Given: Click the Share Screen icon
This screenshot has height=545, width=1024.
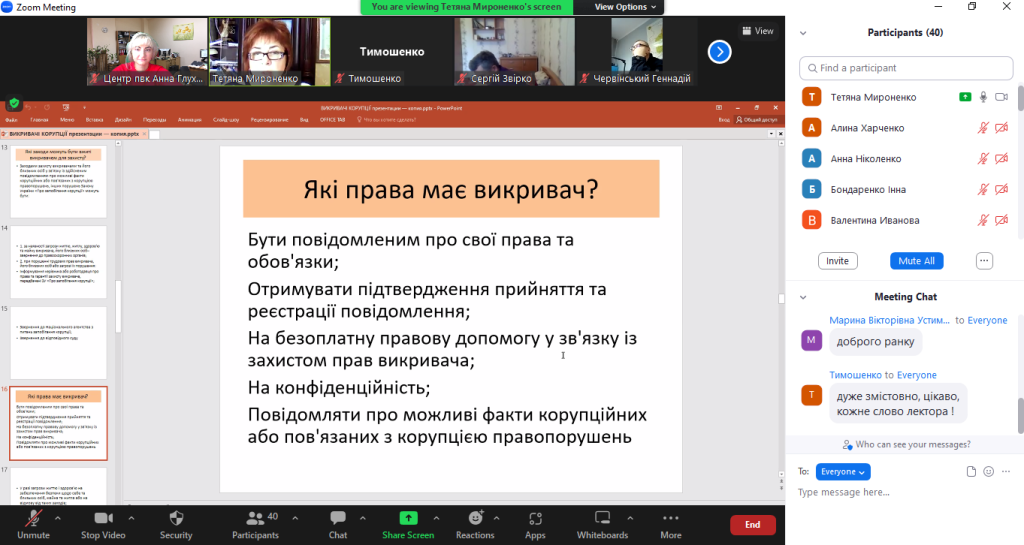Looking at the screenshot, I should (x=408, y=518).
